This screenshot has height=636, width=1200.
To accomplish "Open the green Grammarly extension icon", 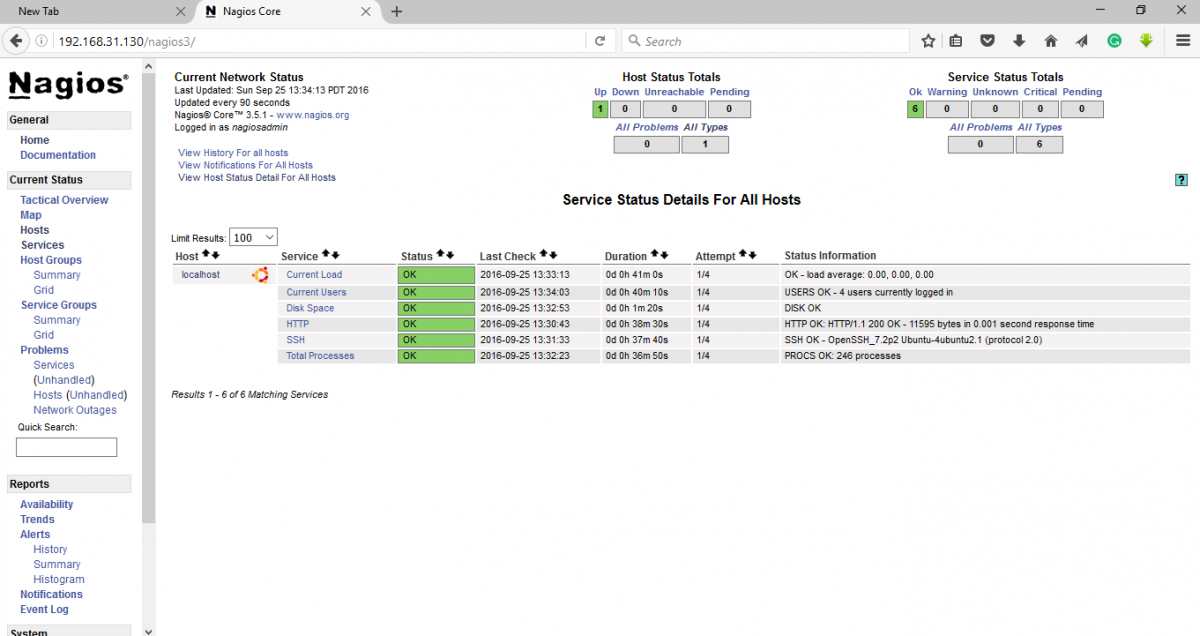I will click(x=1114, y=41).
